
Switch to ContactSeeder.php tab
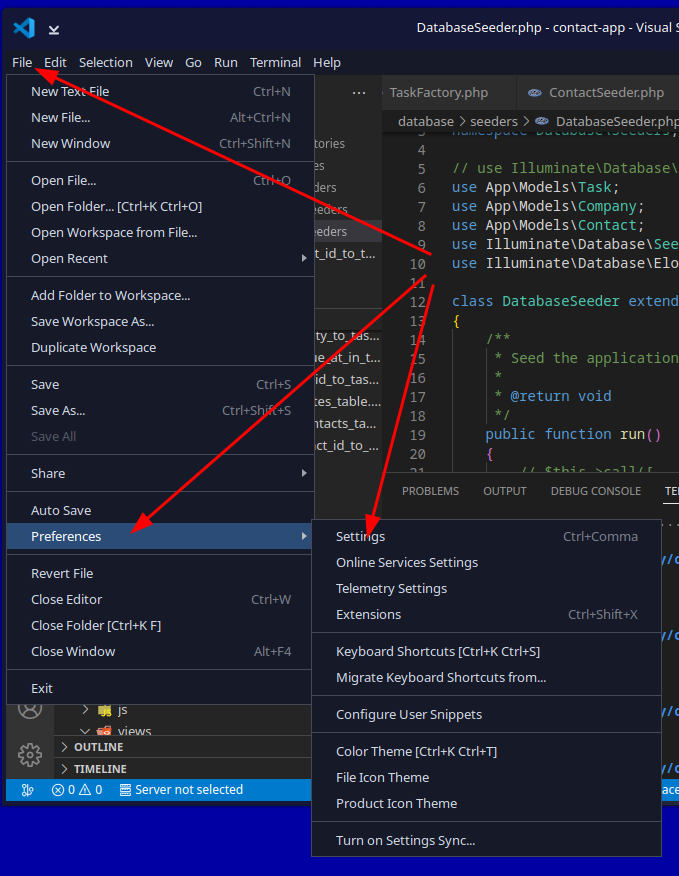[x=597, y=93]
